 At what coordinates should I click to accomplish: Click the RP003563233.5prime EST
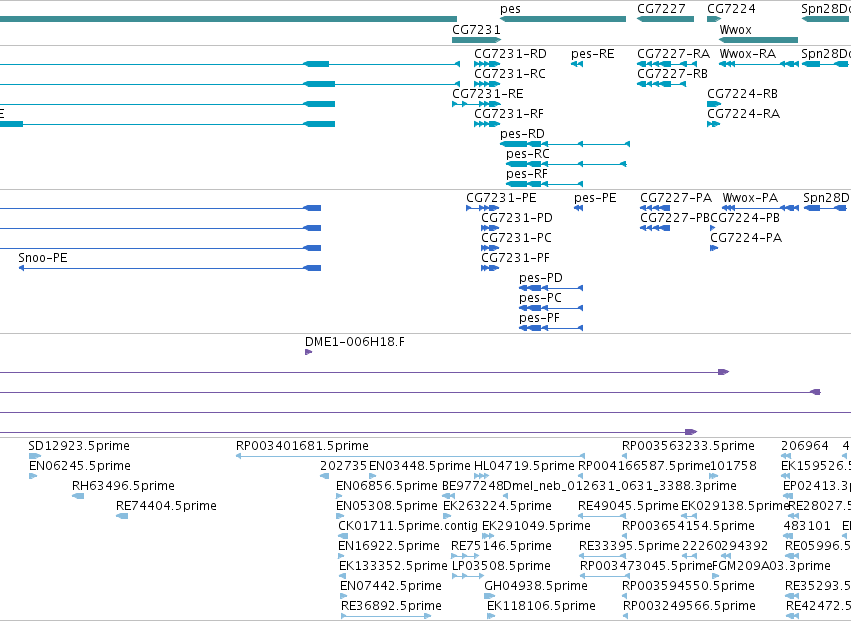pos(625,457)
